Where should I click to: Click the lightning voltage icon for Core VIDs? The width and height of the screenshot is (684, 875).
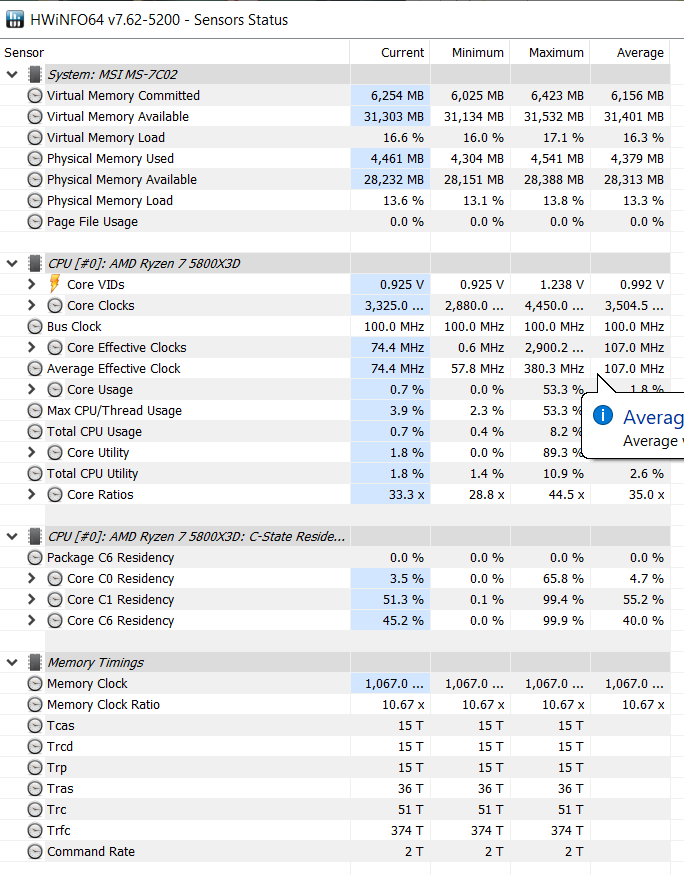54,284
